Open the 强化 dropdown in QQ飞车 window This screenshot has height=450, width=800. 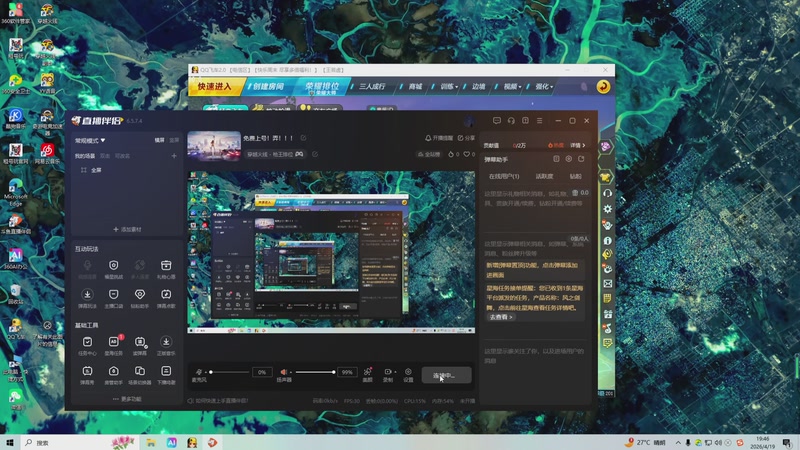pyautogui.click(x=544, y=87)
